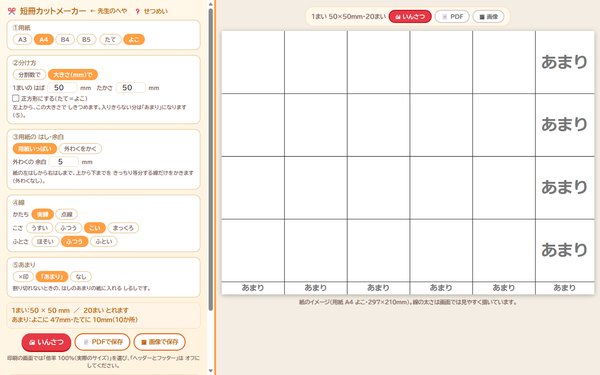Click the 紙のイメージ caption under preview

coord(408,302)
